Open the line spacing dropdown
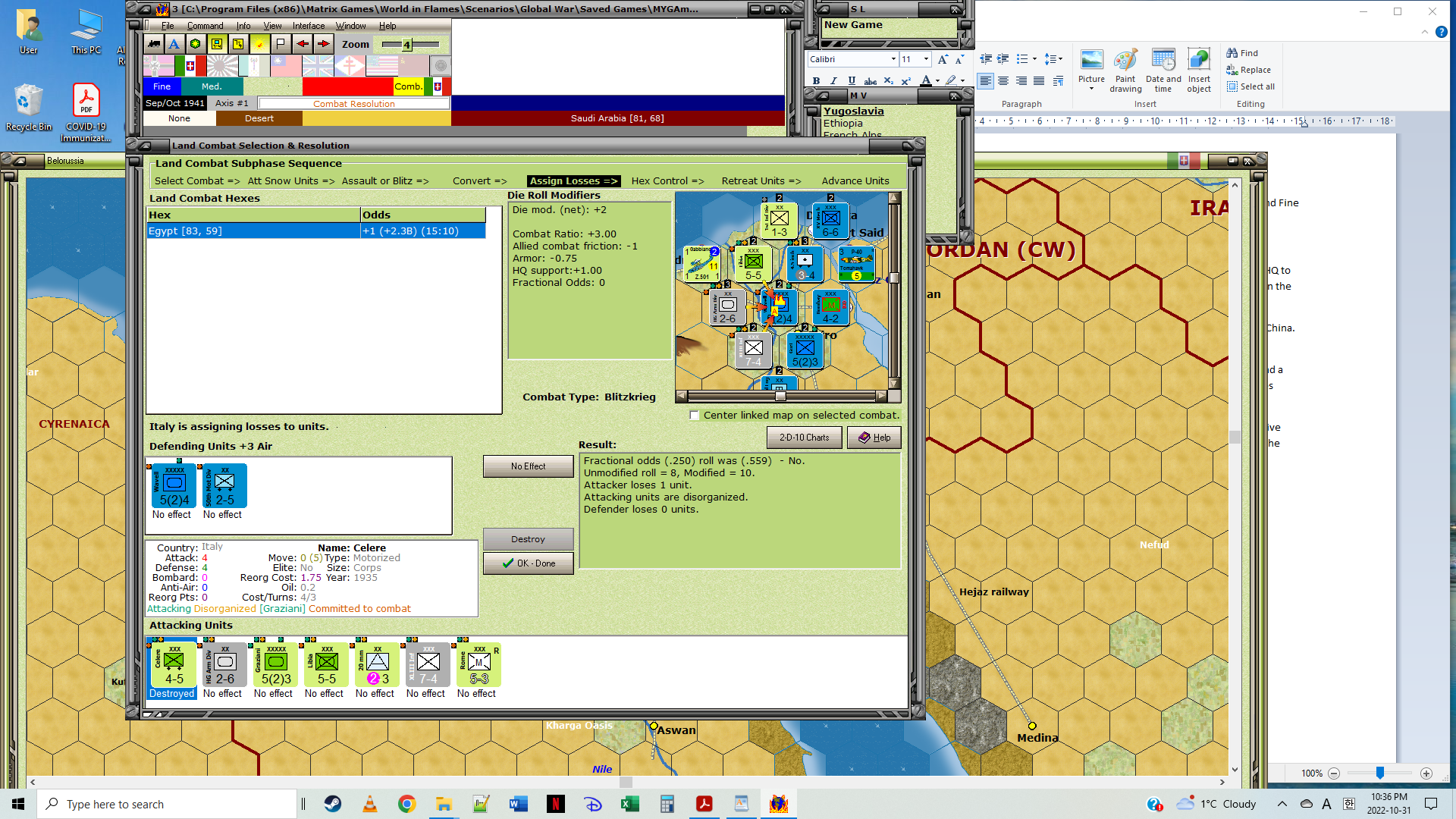This screenshot has height=819, width=1456. [x=1053, y=58]
